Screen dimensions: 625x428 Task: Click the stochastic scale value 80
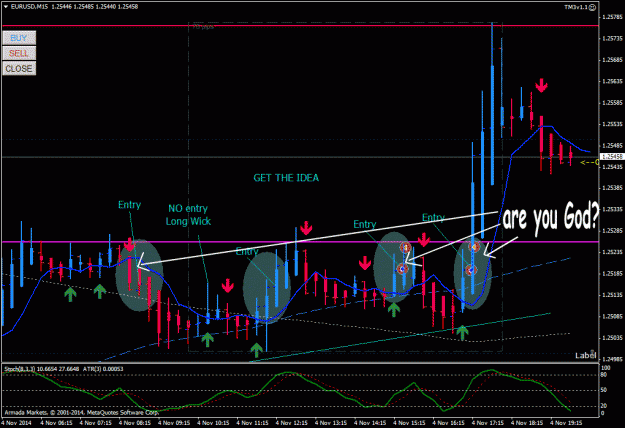point(604,375)
